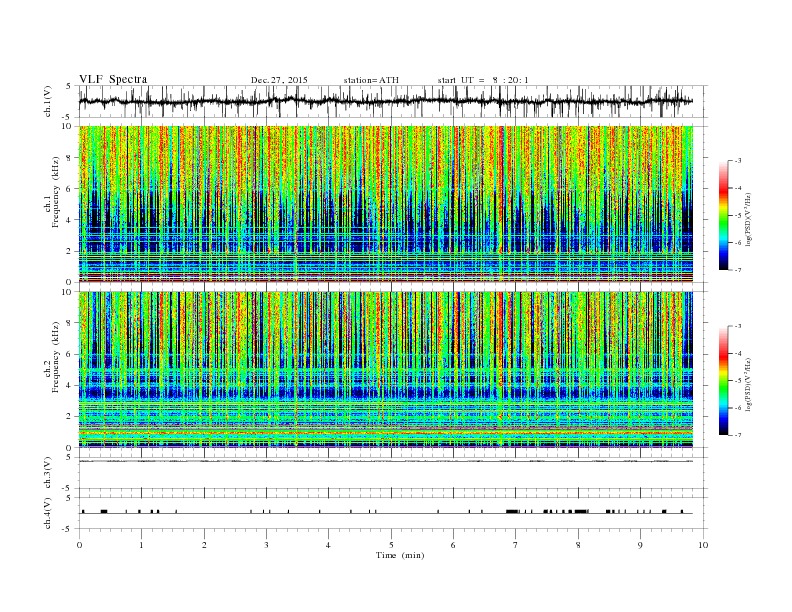Click the "8" kHz tick on ch.1 frequency axis
The height and width of the screenshot is (612, 792).
point(70,158)
